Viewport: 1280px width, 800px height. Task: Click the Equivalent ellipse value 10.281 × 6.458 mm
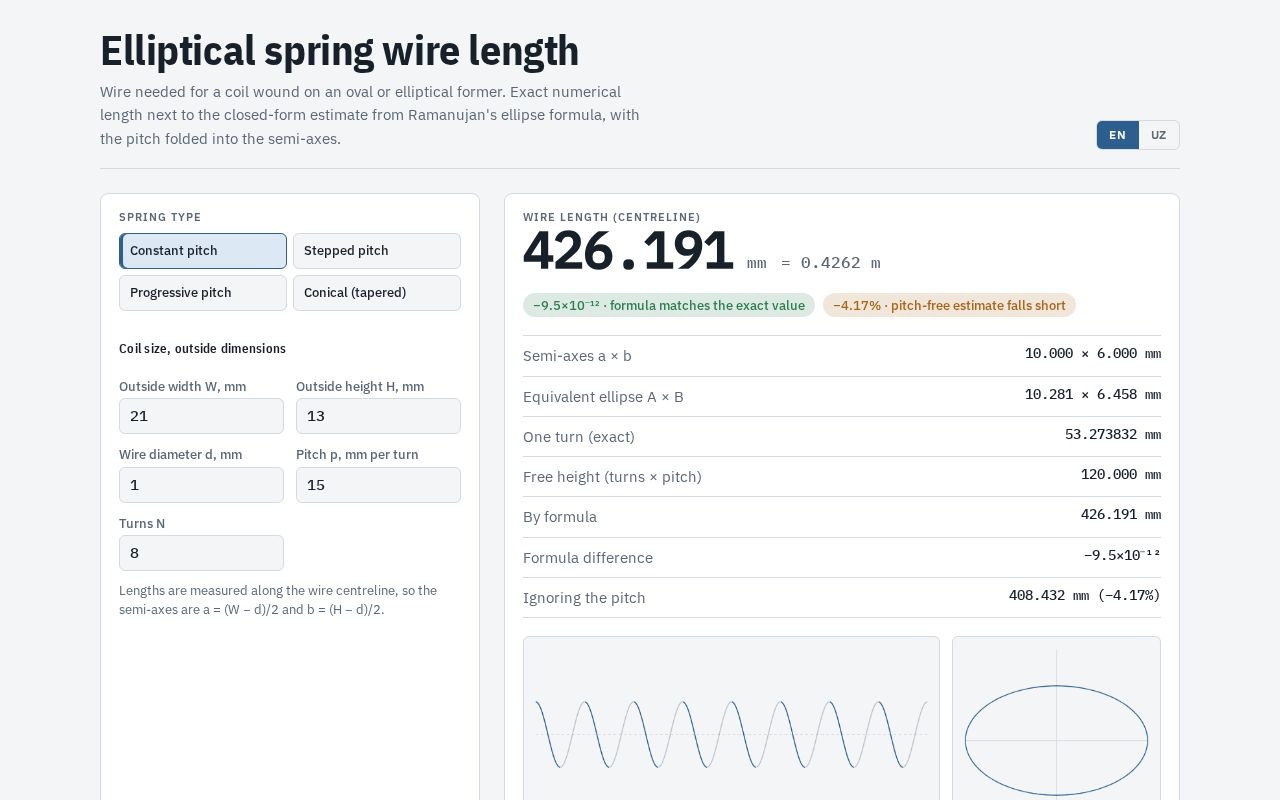(1093, 394)
